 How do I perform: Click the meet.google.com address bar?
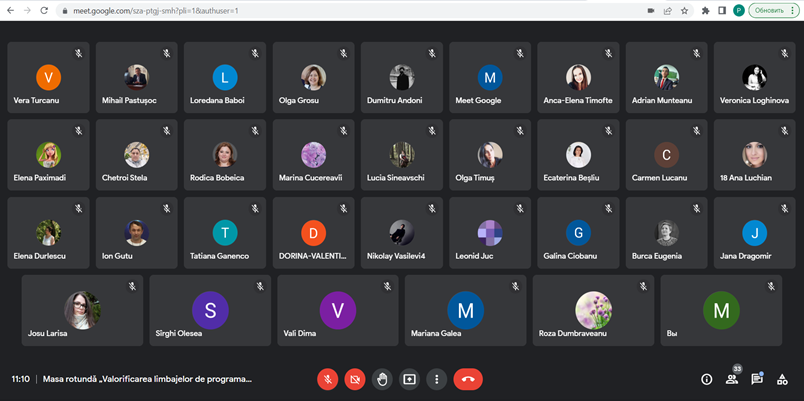point(300,10)
